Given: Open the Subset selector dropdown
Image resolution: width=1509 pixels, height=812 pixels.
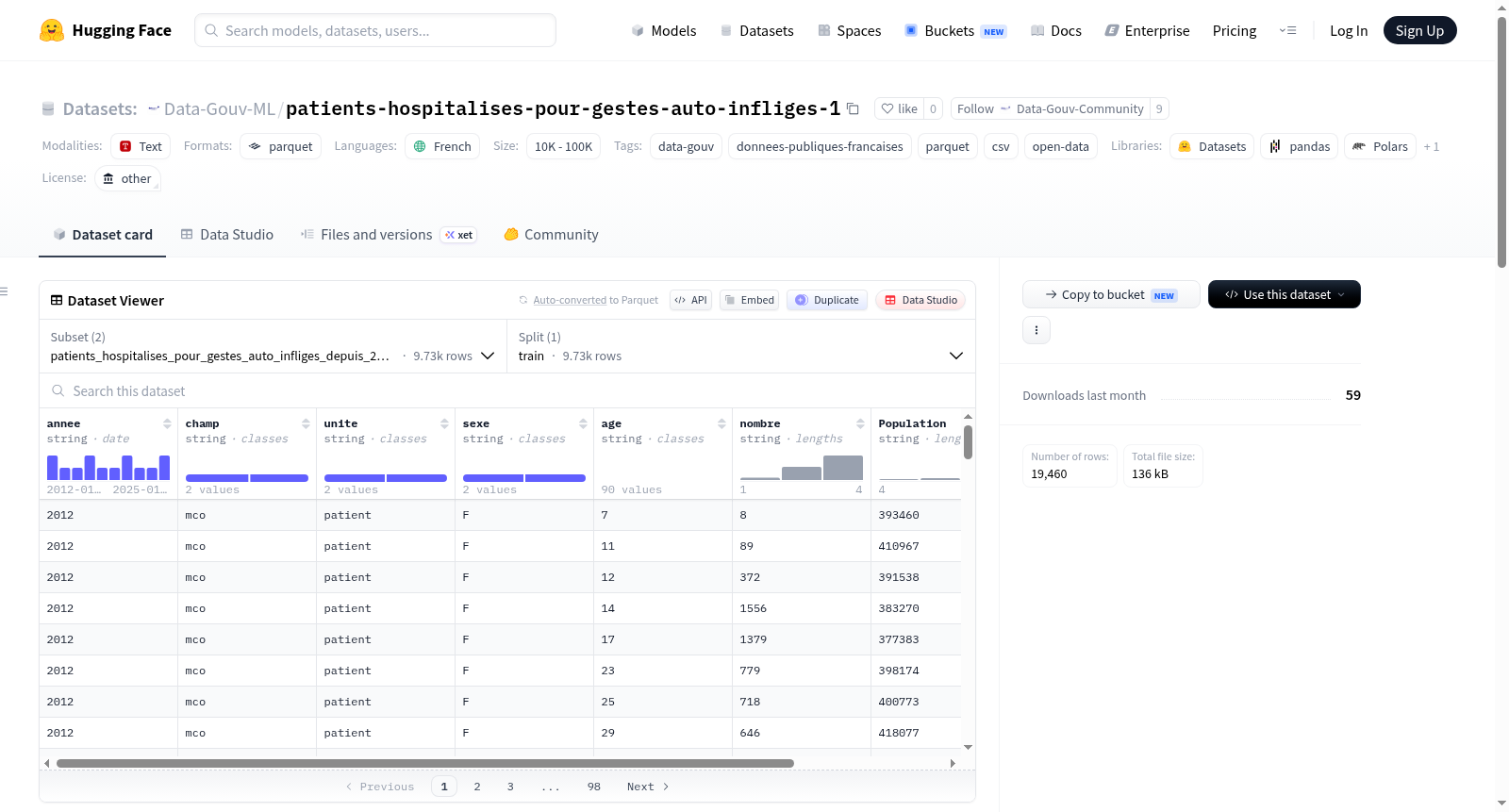Looking at the screenshot, I should [273, 346].
